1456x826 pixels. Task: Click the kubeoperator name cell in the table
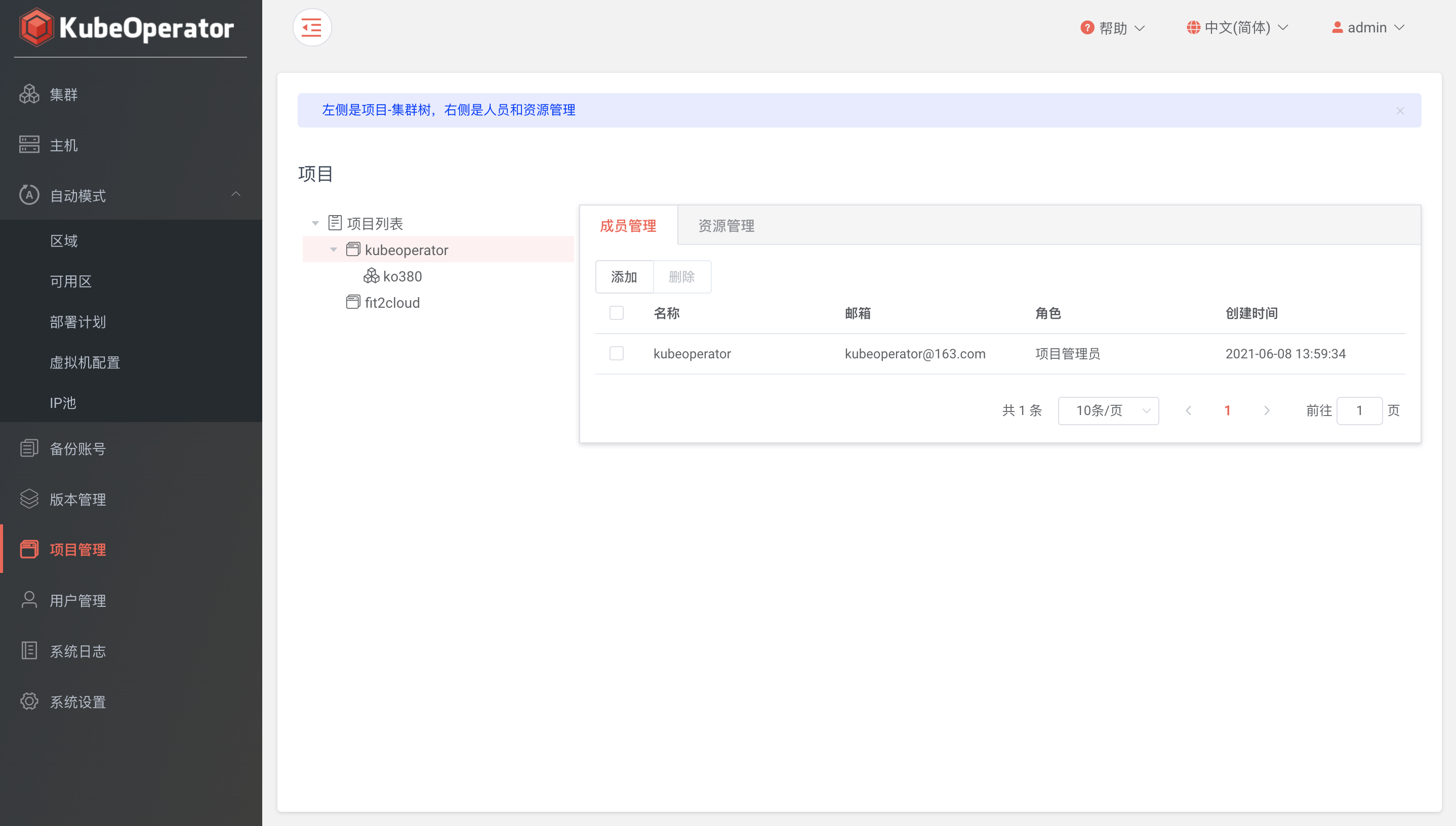click(692, 353)
